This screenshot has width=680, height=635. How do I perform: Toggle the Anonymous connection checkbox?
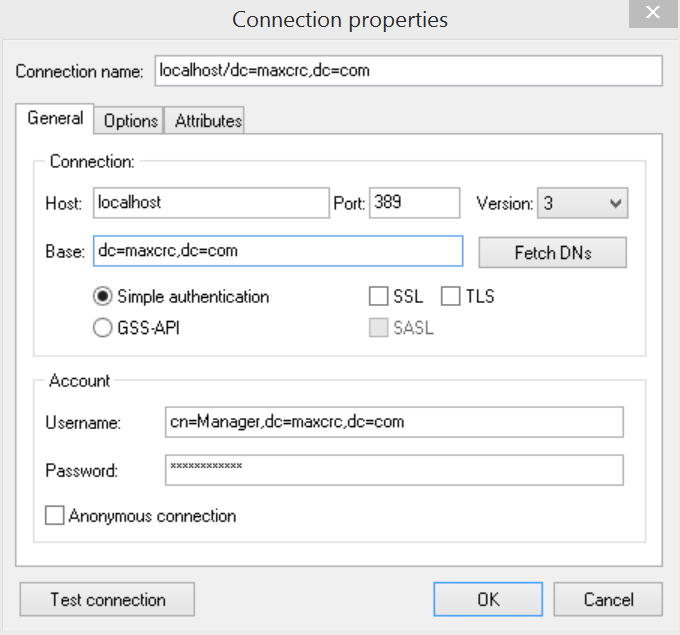[x=55, y=516]
